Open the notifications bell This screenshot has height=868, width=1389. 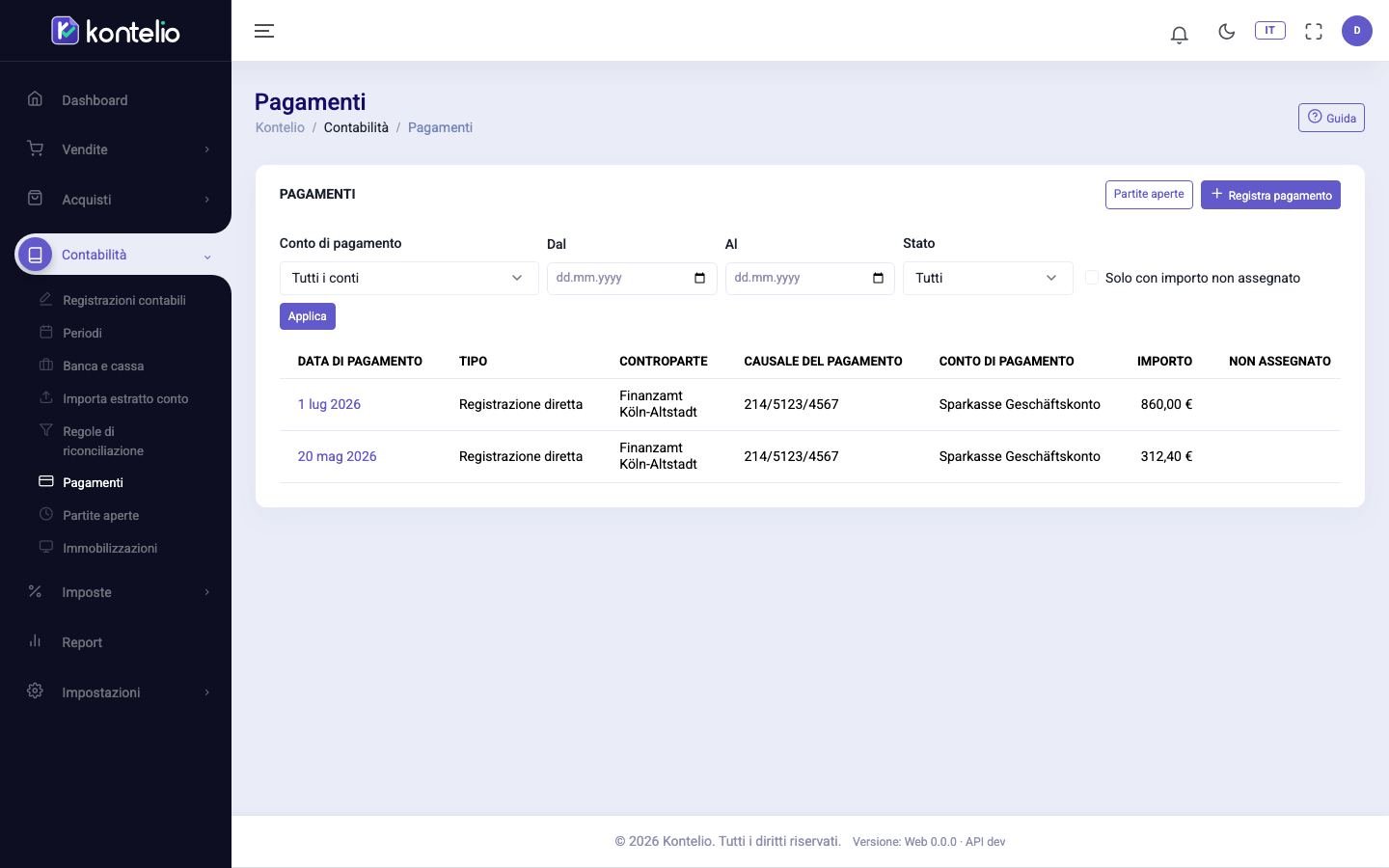tap(1179, 35)
